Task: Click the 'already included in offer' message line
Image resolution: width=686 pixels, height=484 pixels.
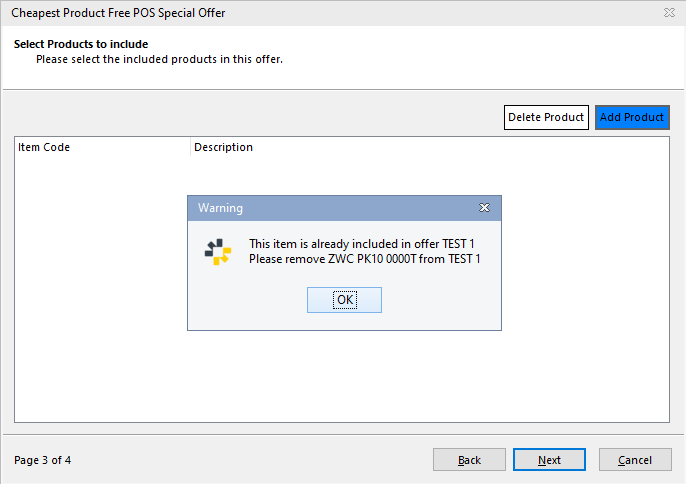Action: tap(364, 244)
